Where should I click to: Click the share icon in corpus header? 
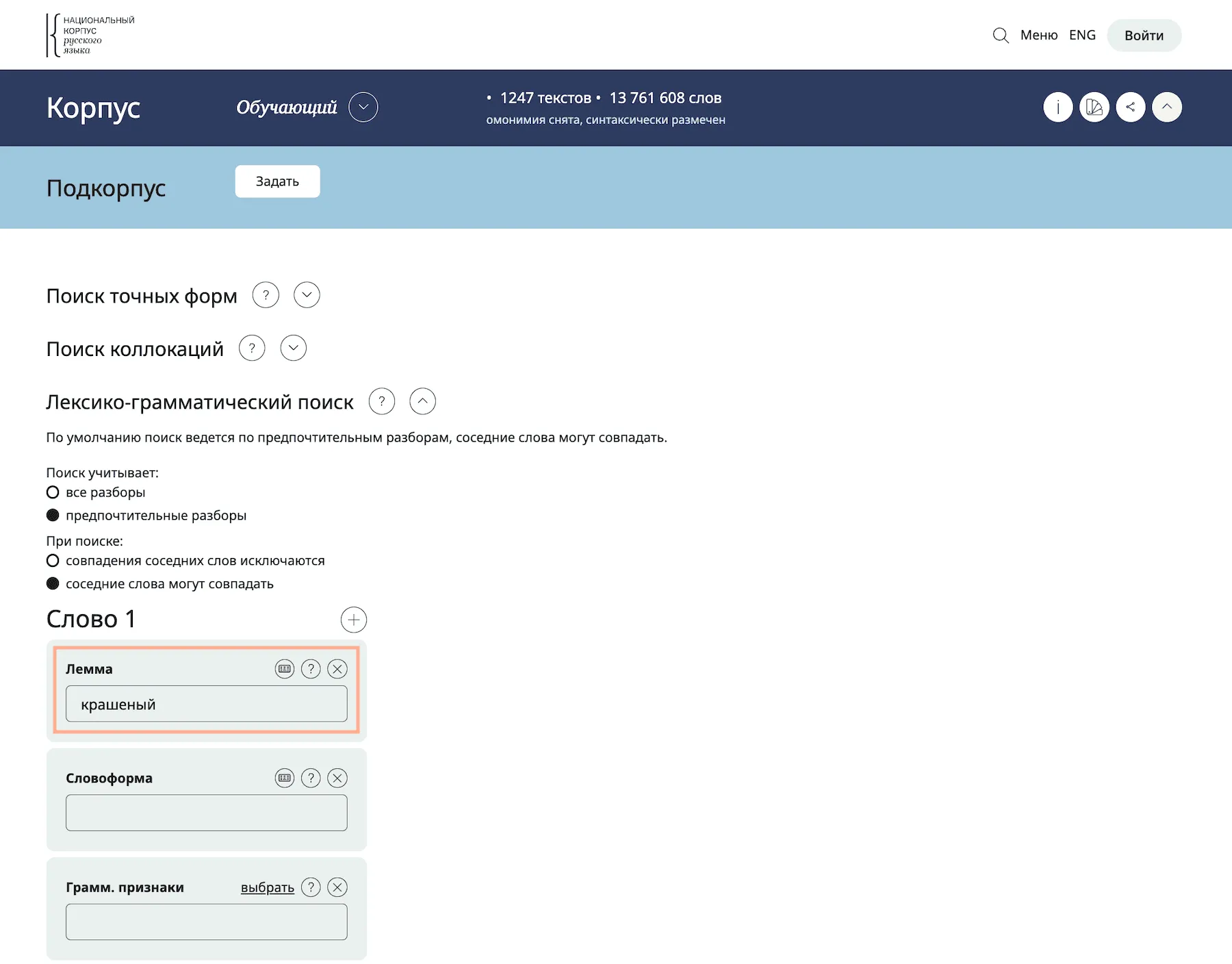(x=1131, y=107)
